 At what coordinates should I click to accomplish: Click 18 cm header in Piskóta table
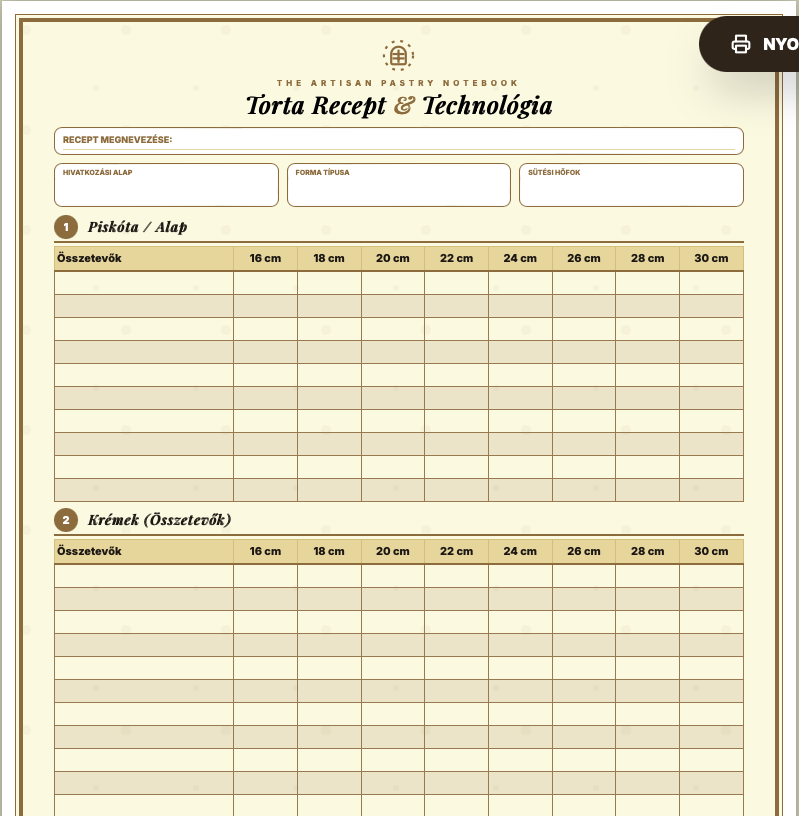tap(329, 258)
